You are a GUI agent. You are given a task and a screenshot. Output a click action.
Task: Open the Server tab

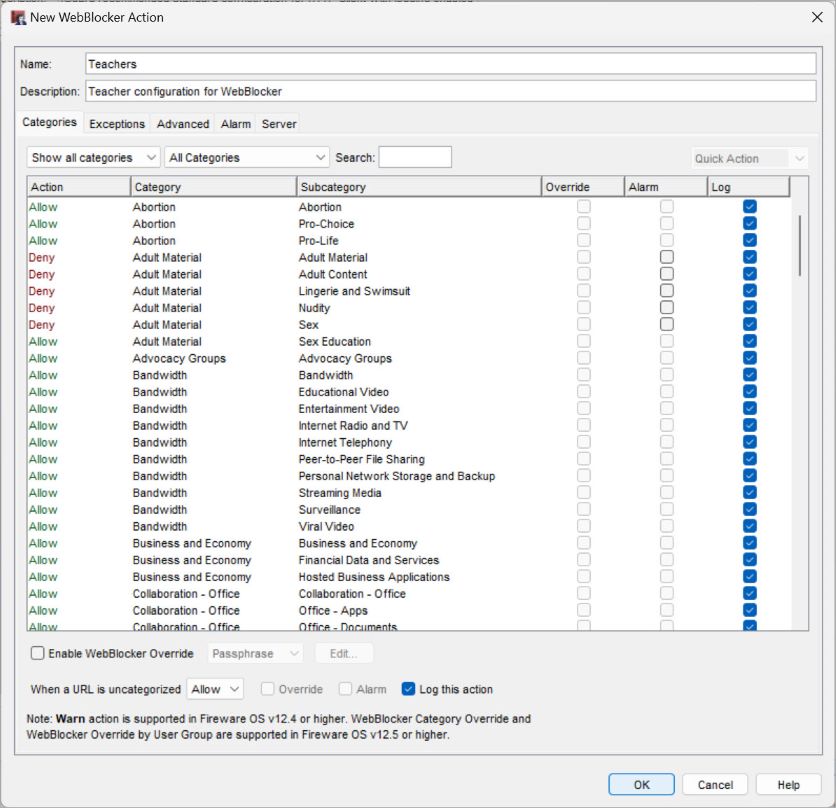point(279,124)
